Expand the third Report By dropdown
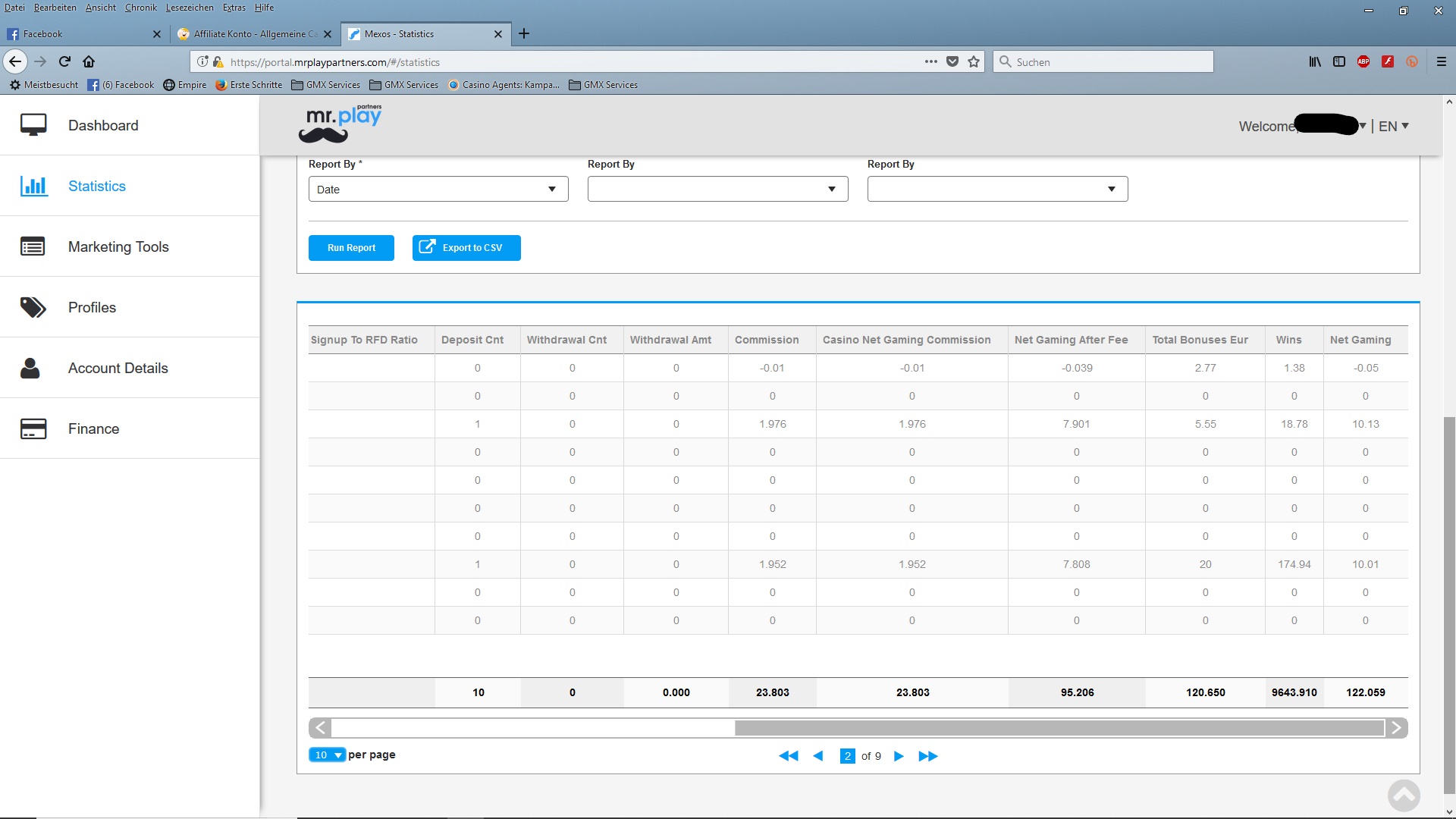The image size is (1456, 819). [997, 189]
